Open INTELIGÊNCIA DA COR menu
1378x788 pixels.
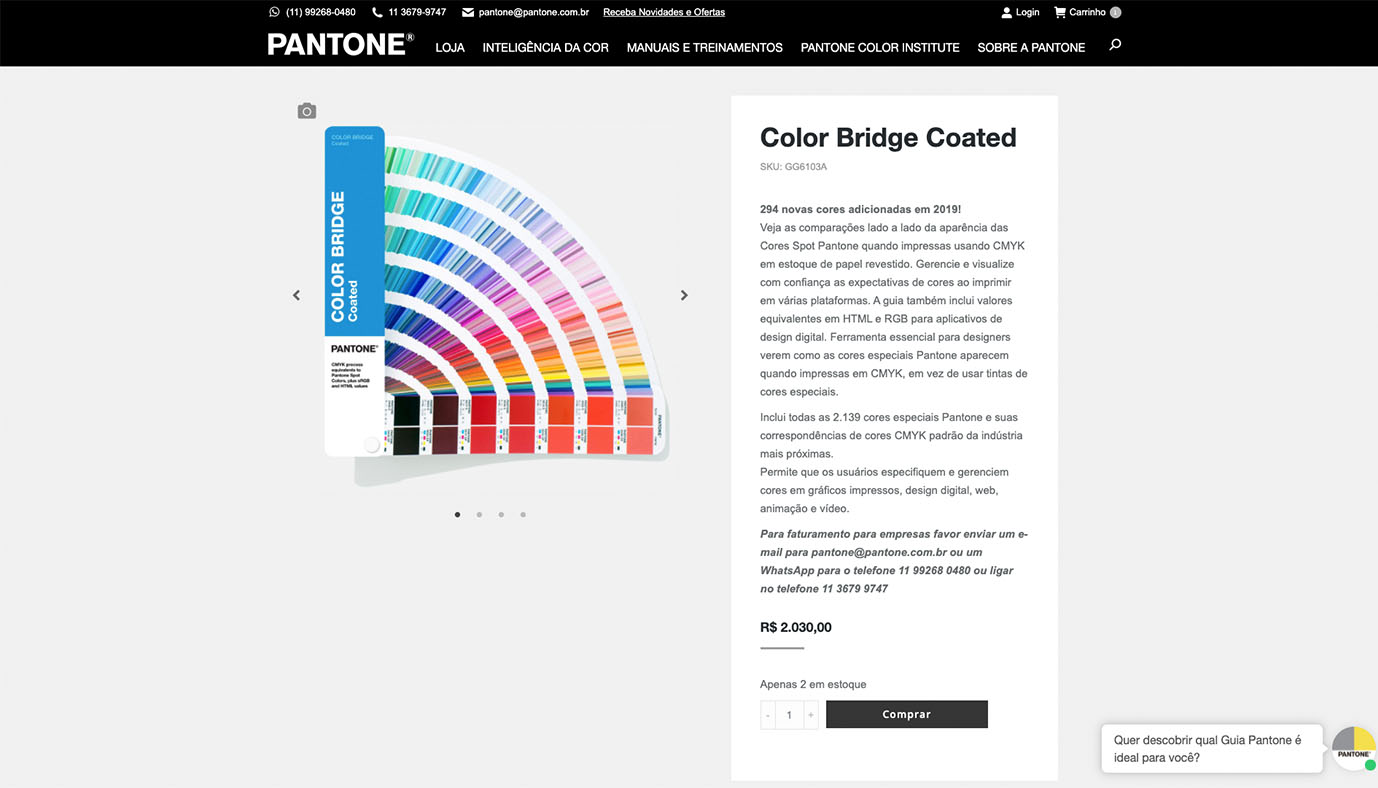click(x=545, y=47)
